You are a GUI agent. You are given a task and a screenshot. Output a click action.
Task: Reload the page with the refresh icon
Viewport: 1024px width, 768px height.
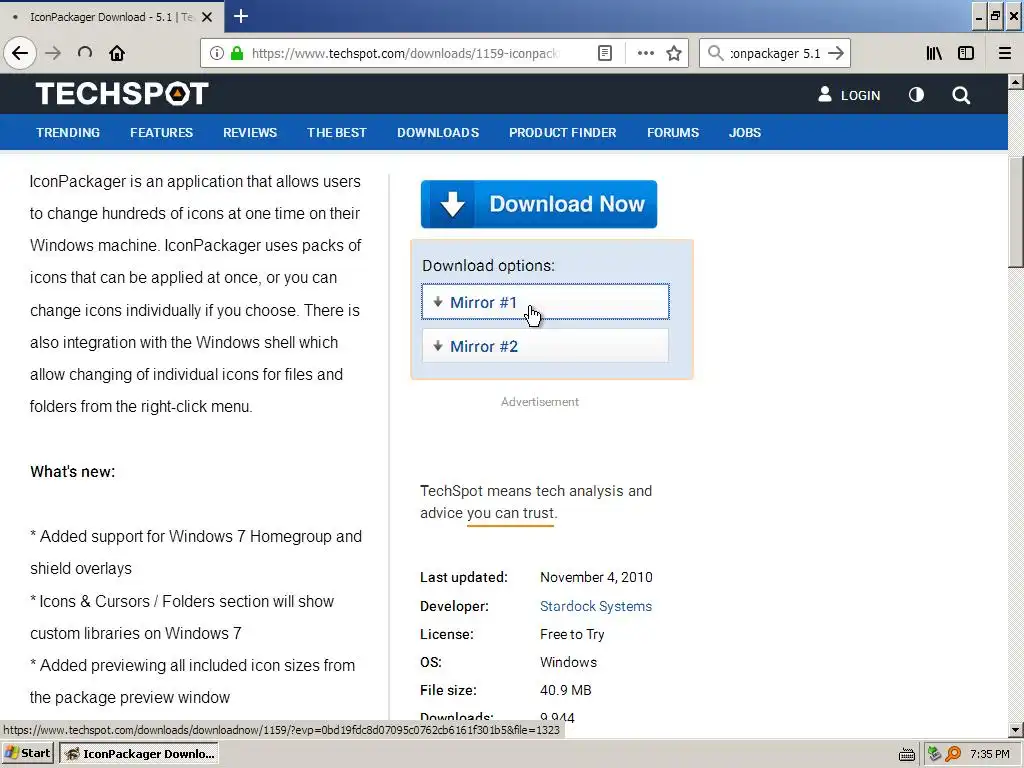point(85,53)
